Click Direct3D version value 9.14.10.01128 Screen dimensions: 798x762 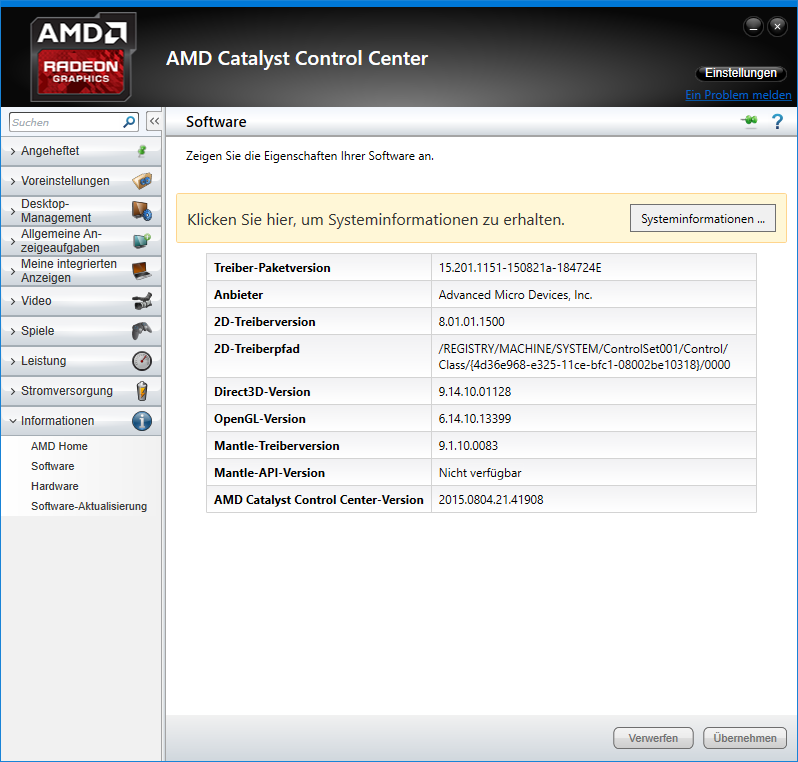click(x=475, y=391)
